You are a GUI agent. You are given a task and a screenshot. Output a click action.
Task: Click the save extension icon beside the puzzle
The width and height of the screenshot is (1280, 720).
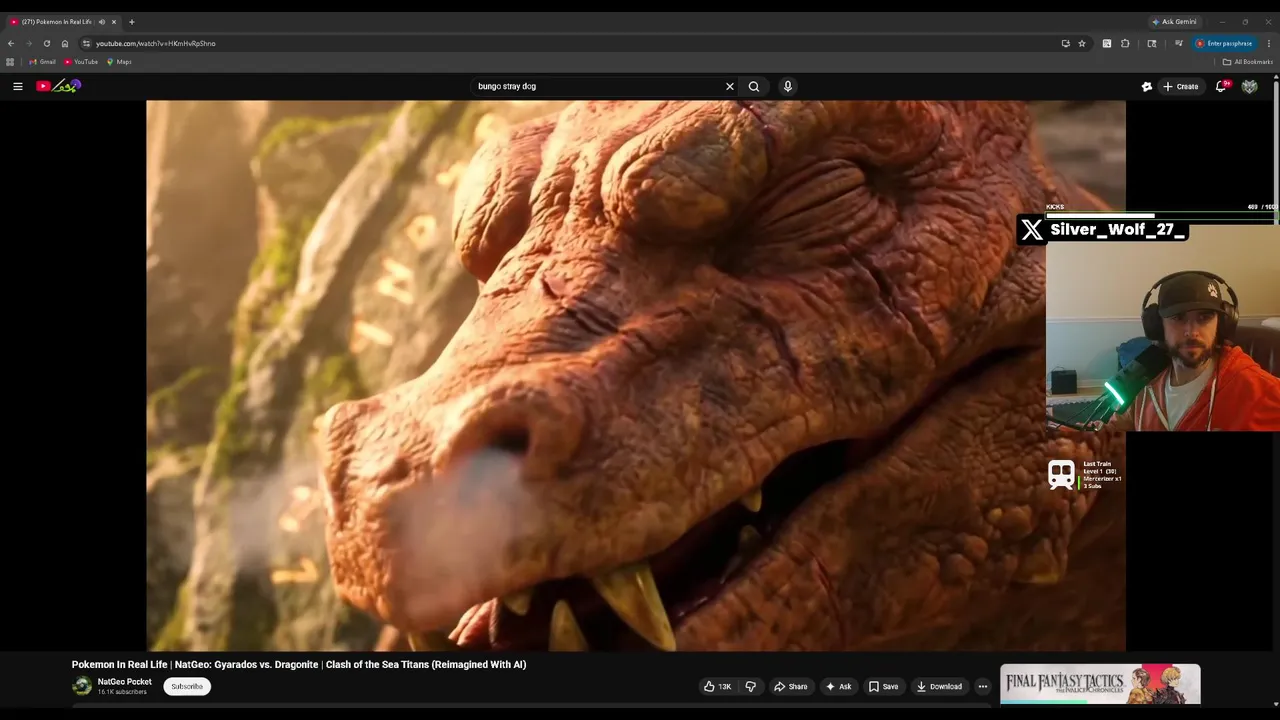pyautogui.click(x=1107, y=43)
